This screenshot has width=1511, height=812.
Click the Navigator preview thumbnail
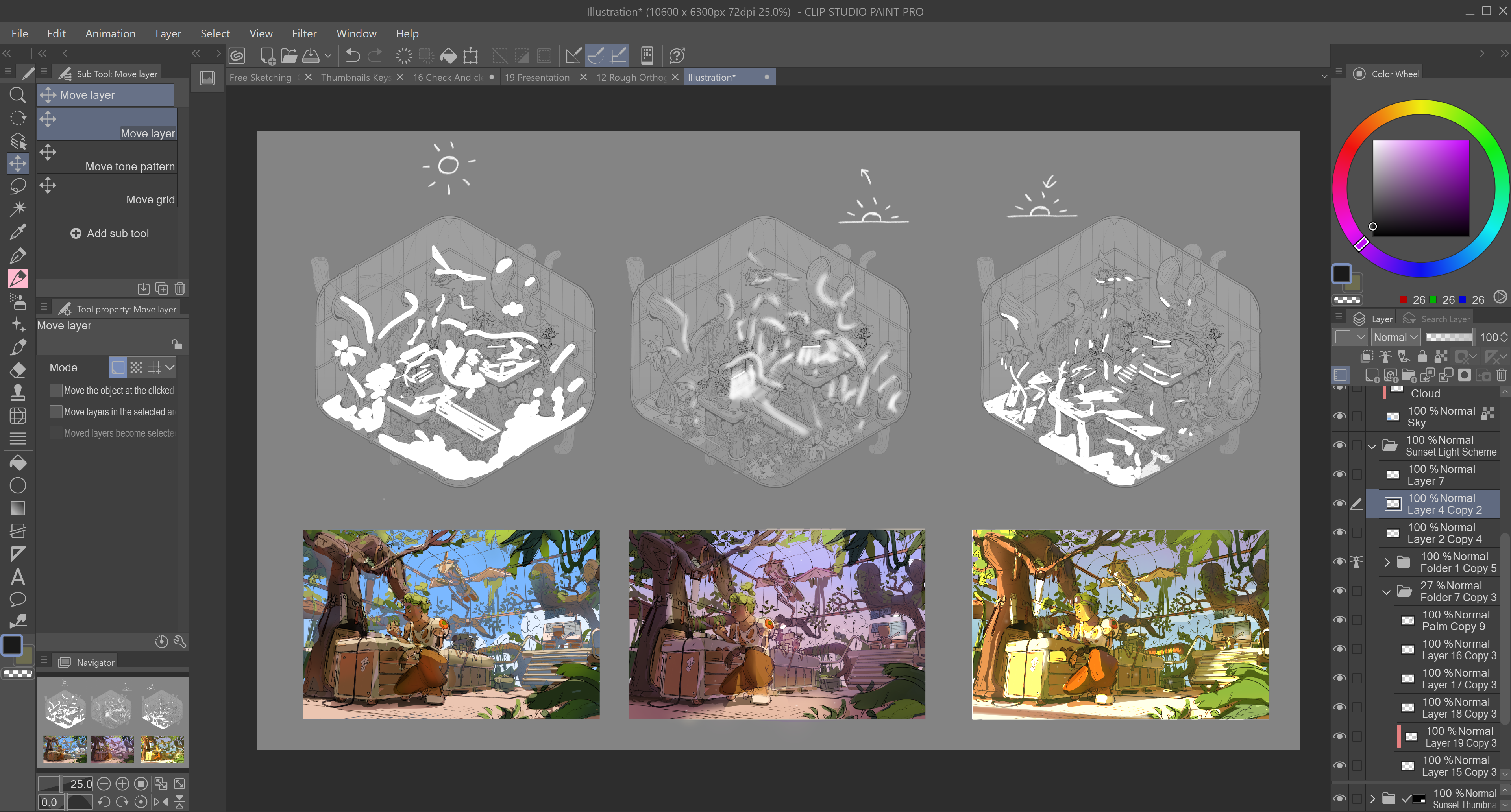[x=113, y=722]
